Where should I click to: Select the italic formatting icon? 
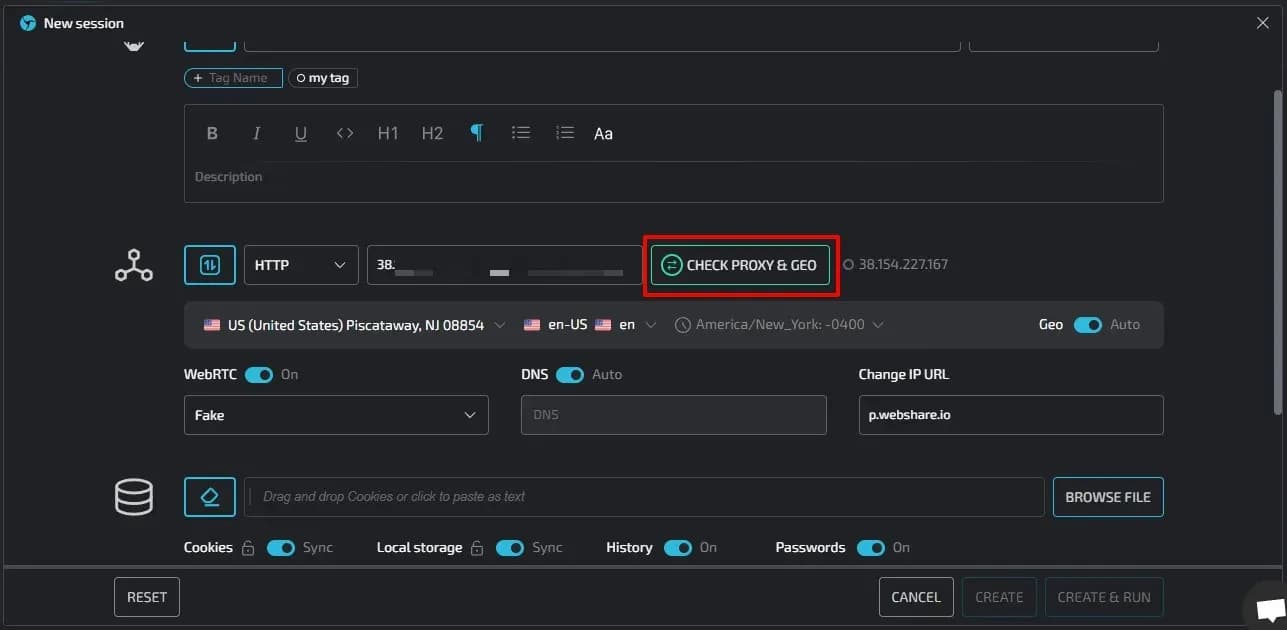pos(256,132)
